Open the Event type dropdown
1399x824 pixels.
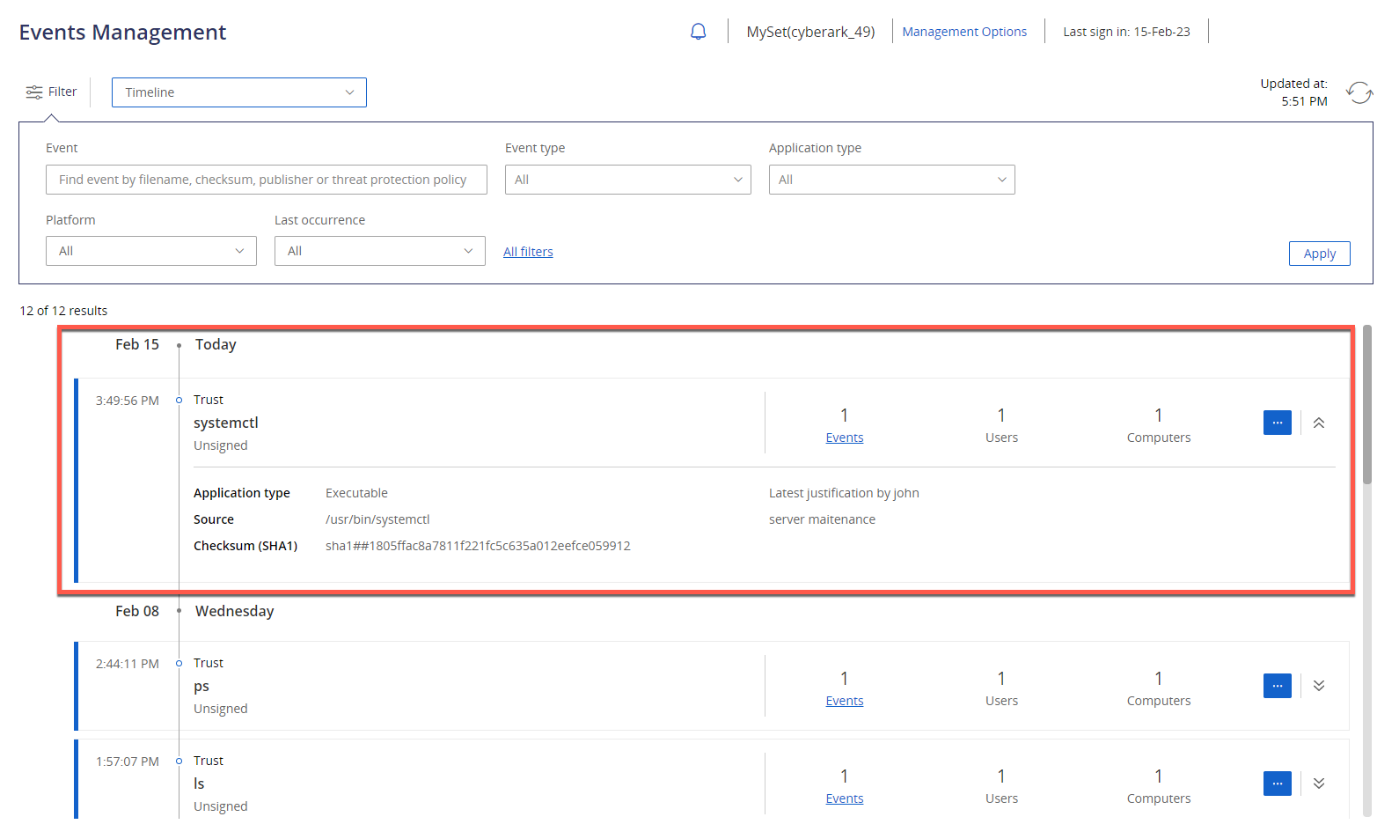(x=627, y=179)
